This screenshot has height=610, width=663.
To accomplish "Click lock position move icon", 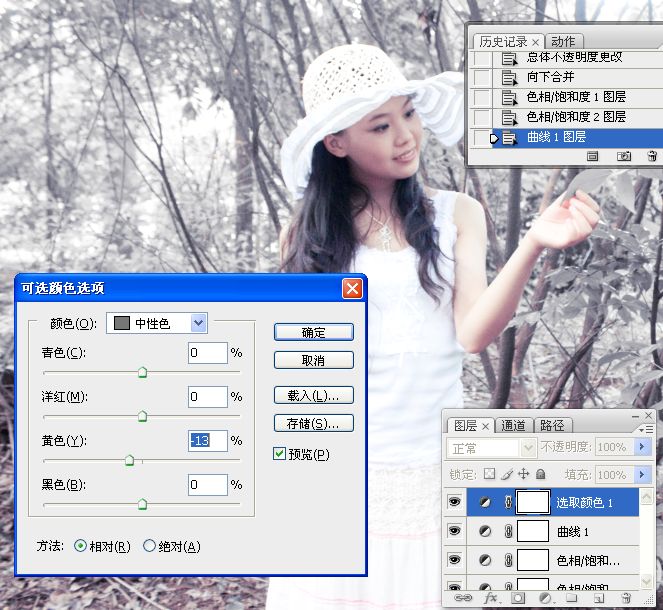I will [x=523, y=474].
